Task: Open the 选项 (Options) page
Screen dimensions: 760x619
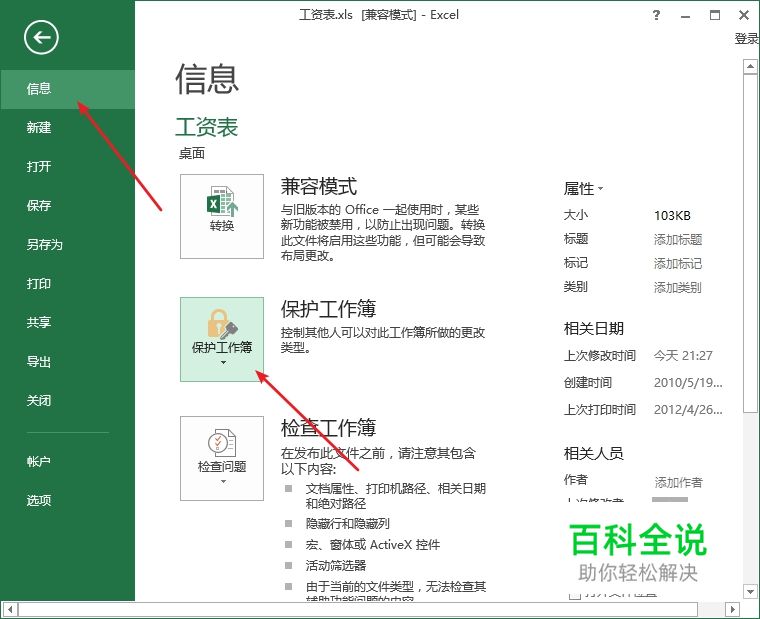Action: click(67, 500)
